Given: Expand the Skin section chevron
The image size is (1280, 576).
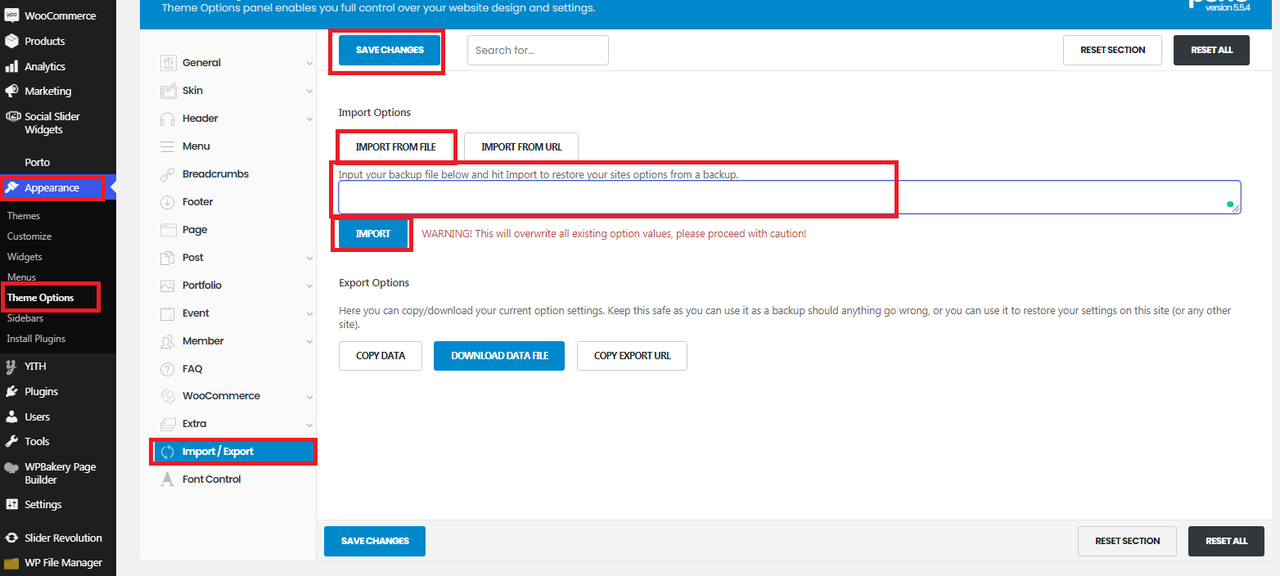Looking at the screenshot, I should coord(309,91).
